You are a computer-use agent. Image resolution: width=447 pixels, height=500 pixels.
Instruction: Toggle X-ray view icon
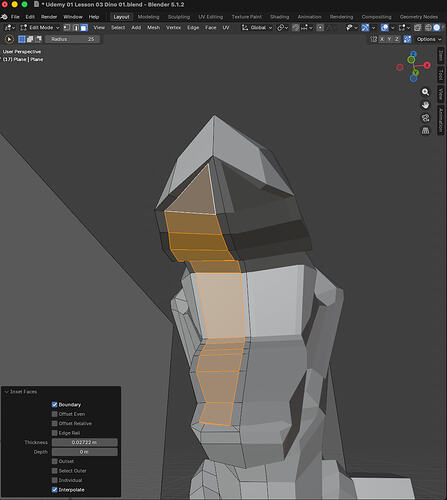[x=418, y=28]
